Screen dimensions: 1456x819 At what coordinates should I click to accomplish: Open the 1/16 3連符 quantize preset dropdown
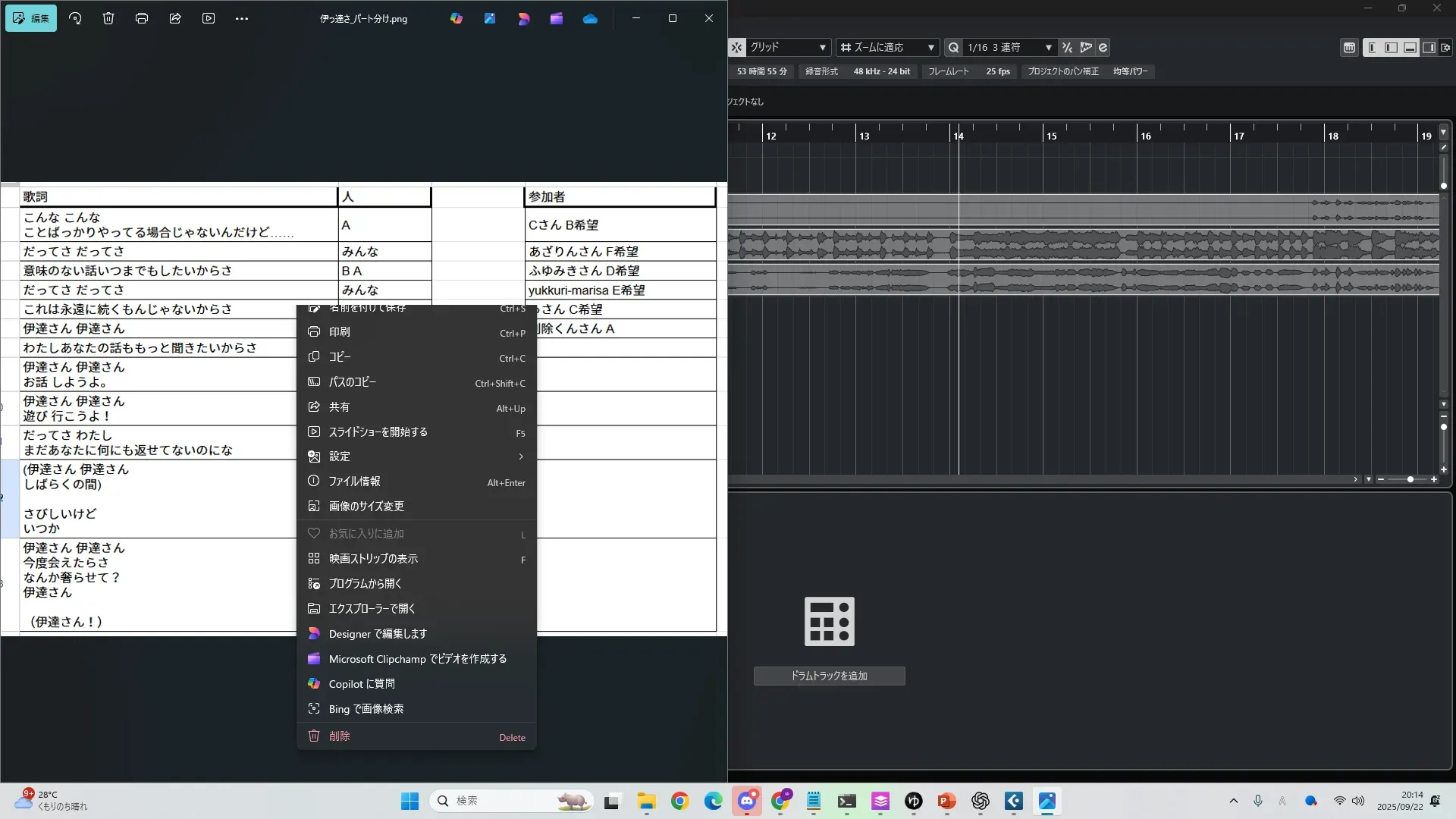click(x=1048, y=47)
